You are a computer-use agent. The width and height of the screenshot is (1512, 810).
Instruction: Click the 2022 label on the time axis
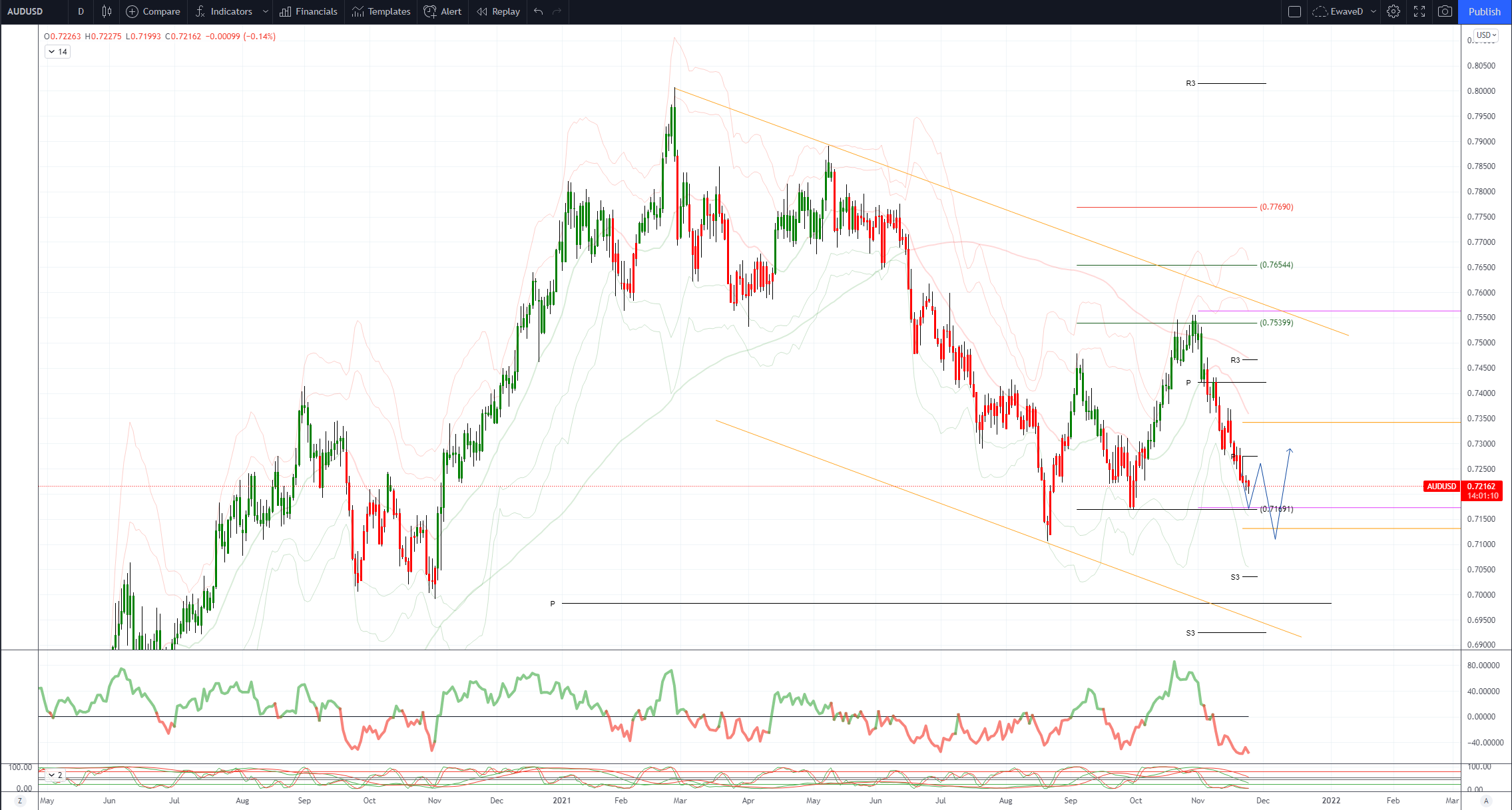coord(1331,801)
